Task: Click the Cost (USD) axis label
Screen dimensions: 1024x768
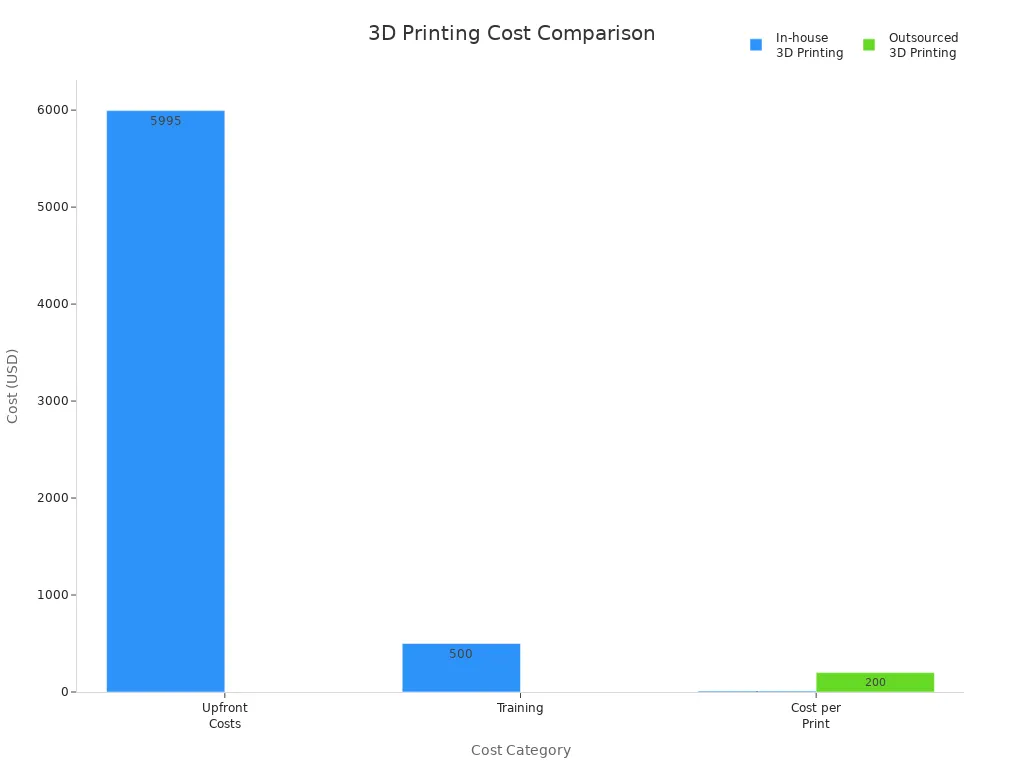Action: coord(14,385)
